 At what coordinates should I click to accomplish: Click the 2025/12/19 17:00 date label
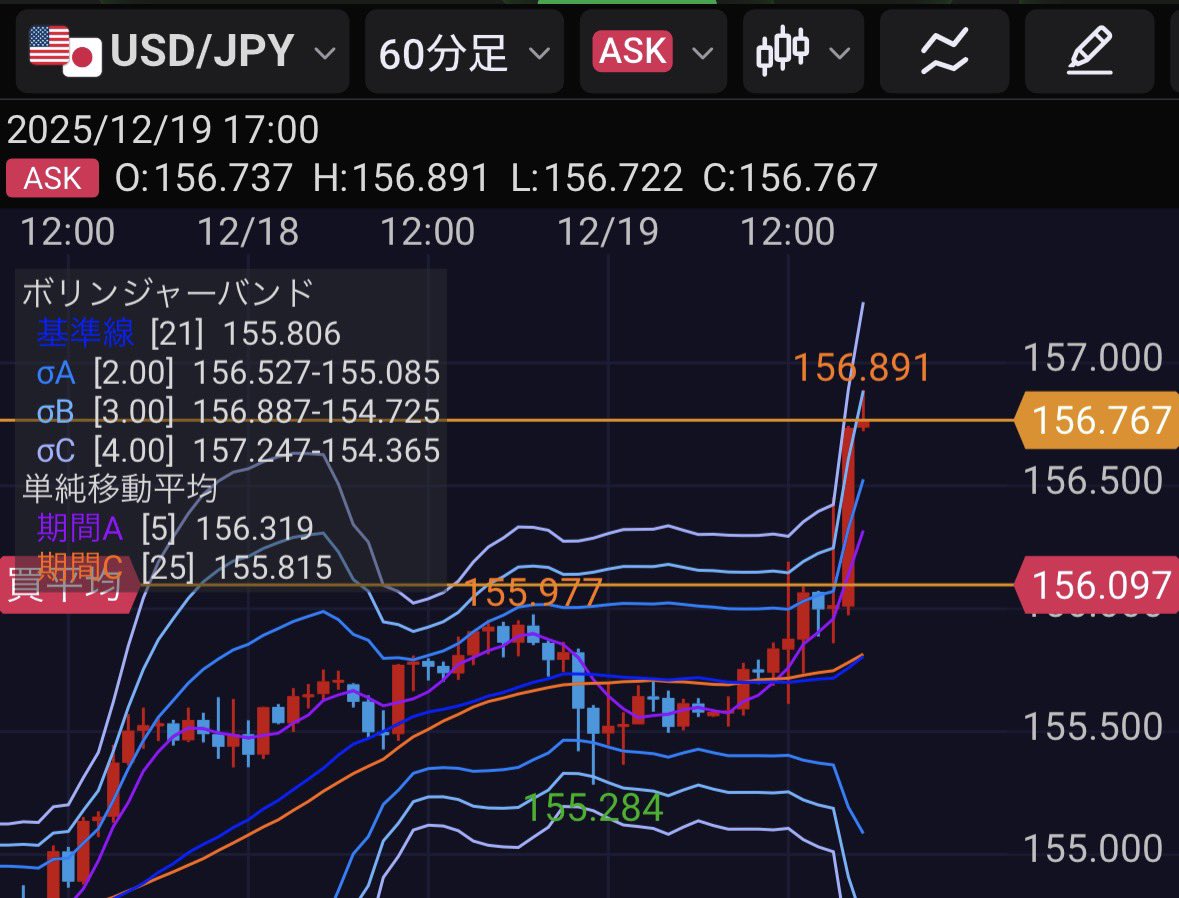162,129
